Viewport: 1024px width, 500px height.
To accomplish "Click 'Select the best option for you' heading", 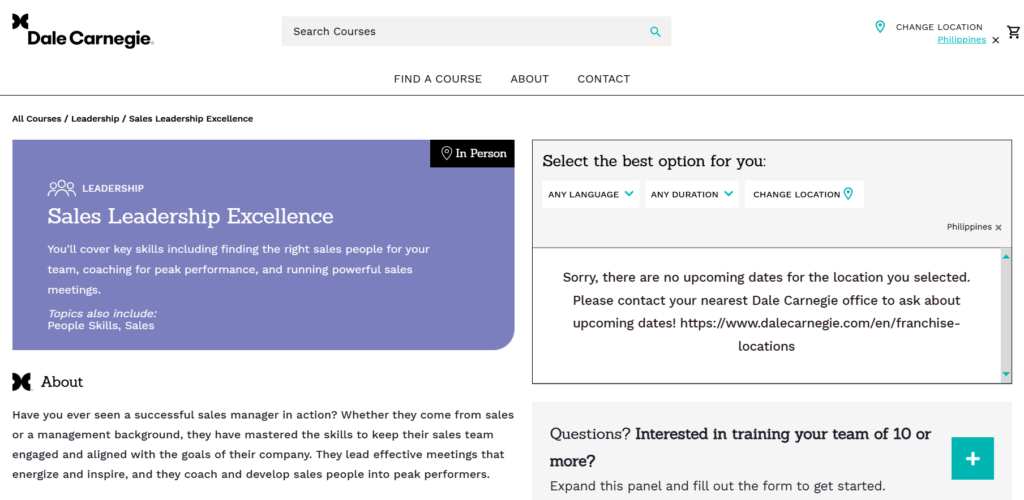I will point(654,161).
